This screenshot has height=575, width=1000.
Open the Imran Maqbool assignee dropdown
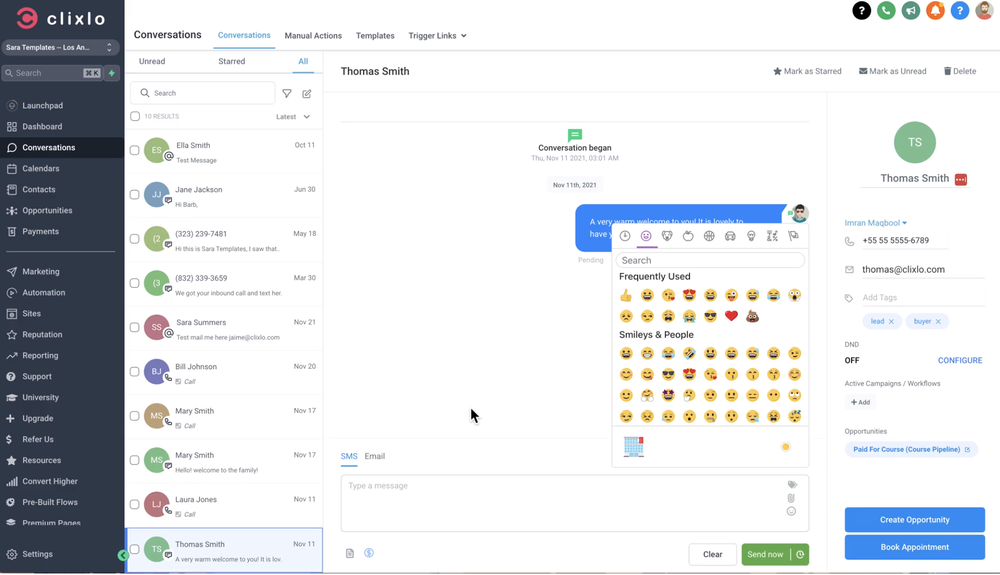point(876,223)
